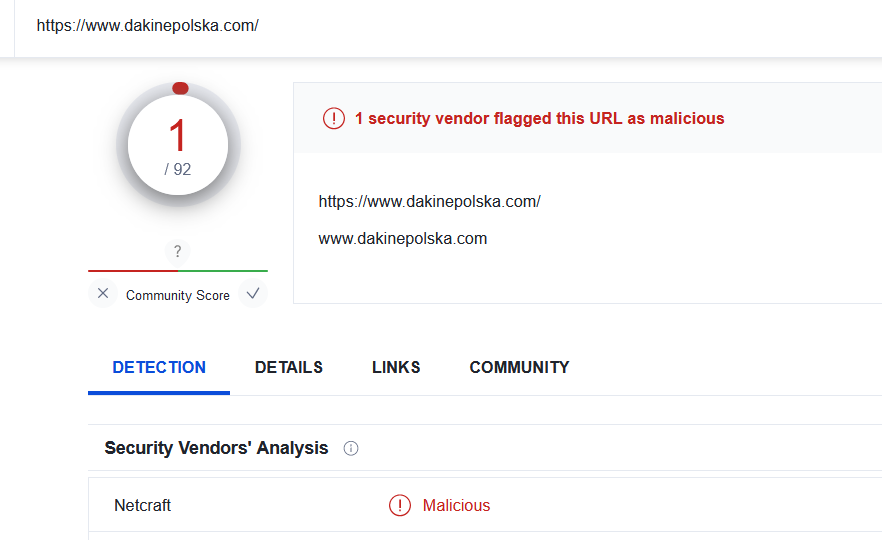Select the full URL https://www.dakinepolska.com/ in the summary panel
Screen dimensions: 882x540
[x=429, y=201]
